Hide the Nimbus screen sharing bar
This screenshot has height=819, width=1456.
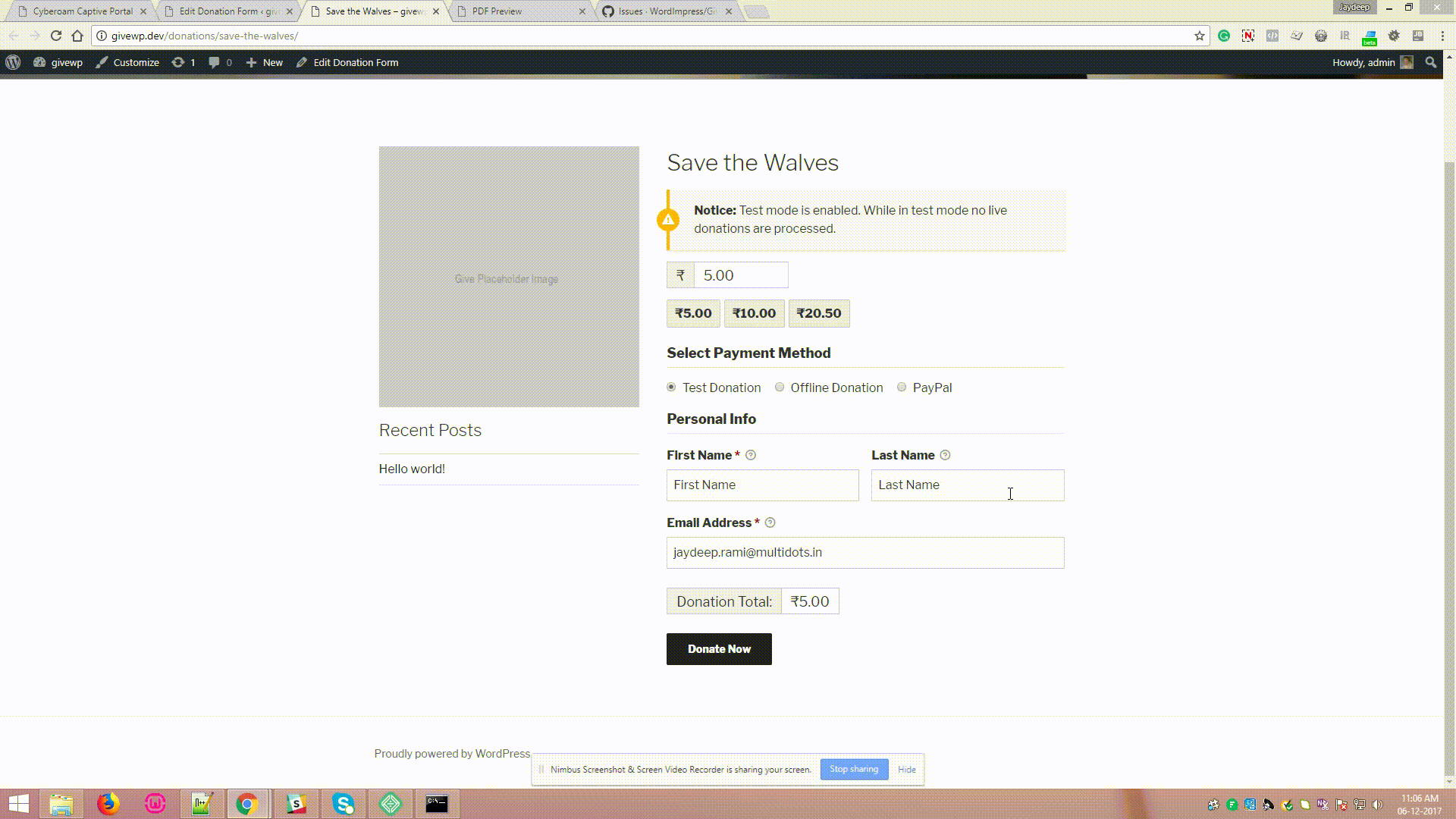[907, 770]
